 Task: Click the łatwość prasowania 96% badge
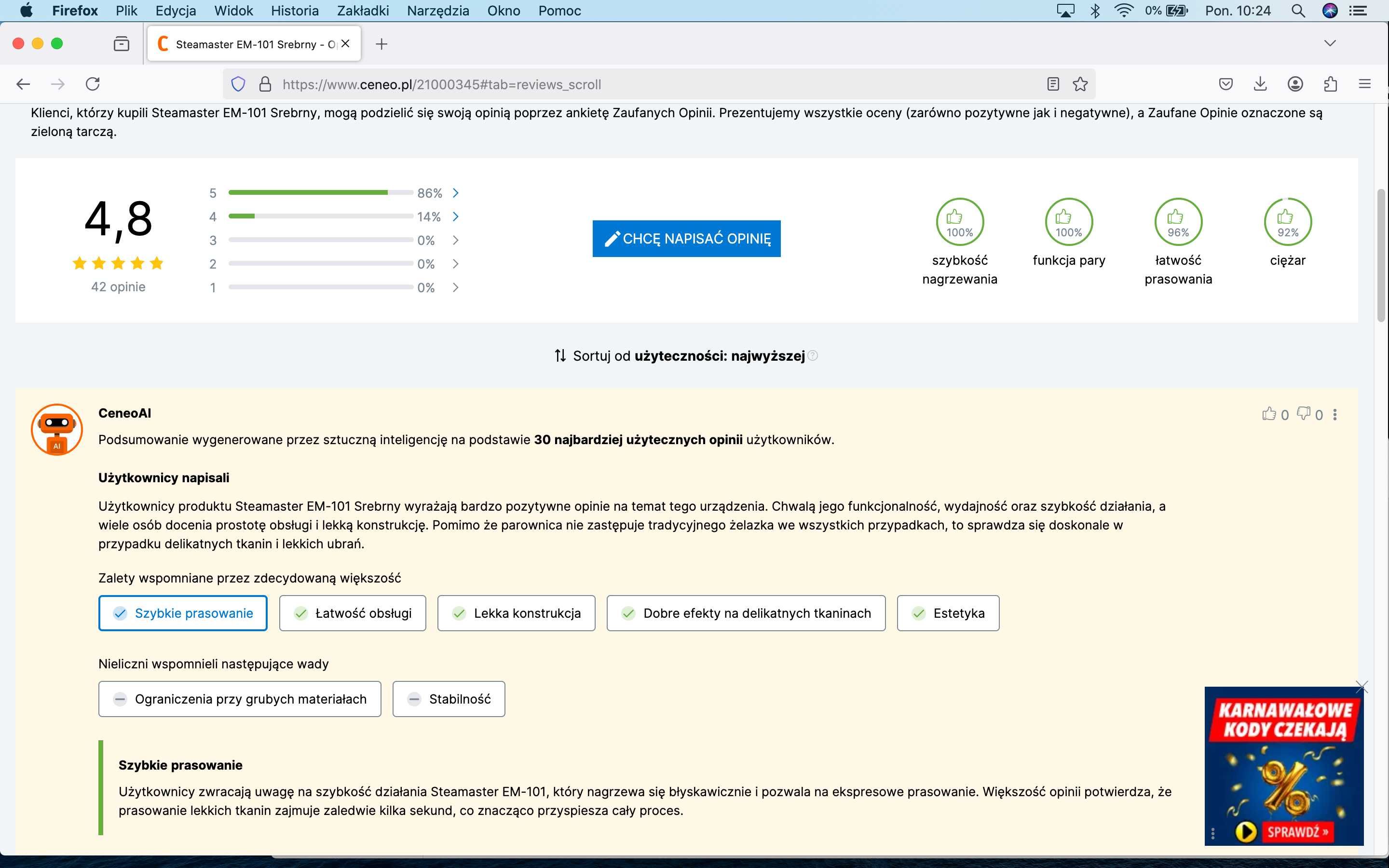click(1178, 222)
